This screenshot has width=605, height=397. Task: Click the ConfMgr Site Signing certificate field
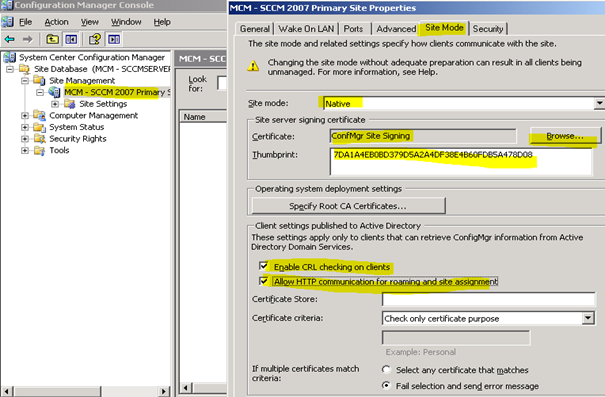click(x=423, y=136)
